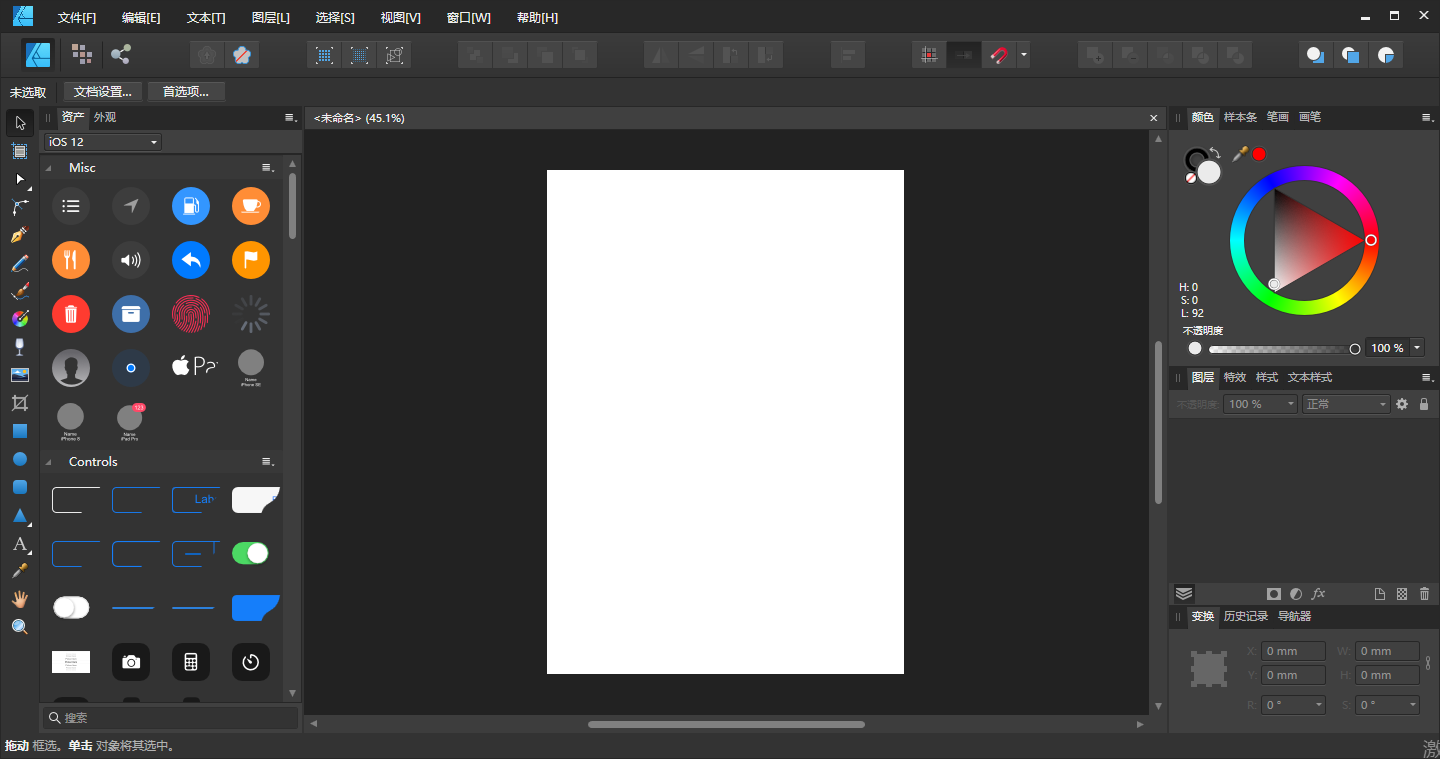The width and height of the screenshot is (1440, 759).
Task: Select the Triangle shape tool
Action: [x=20, y=516]
